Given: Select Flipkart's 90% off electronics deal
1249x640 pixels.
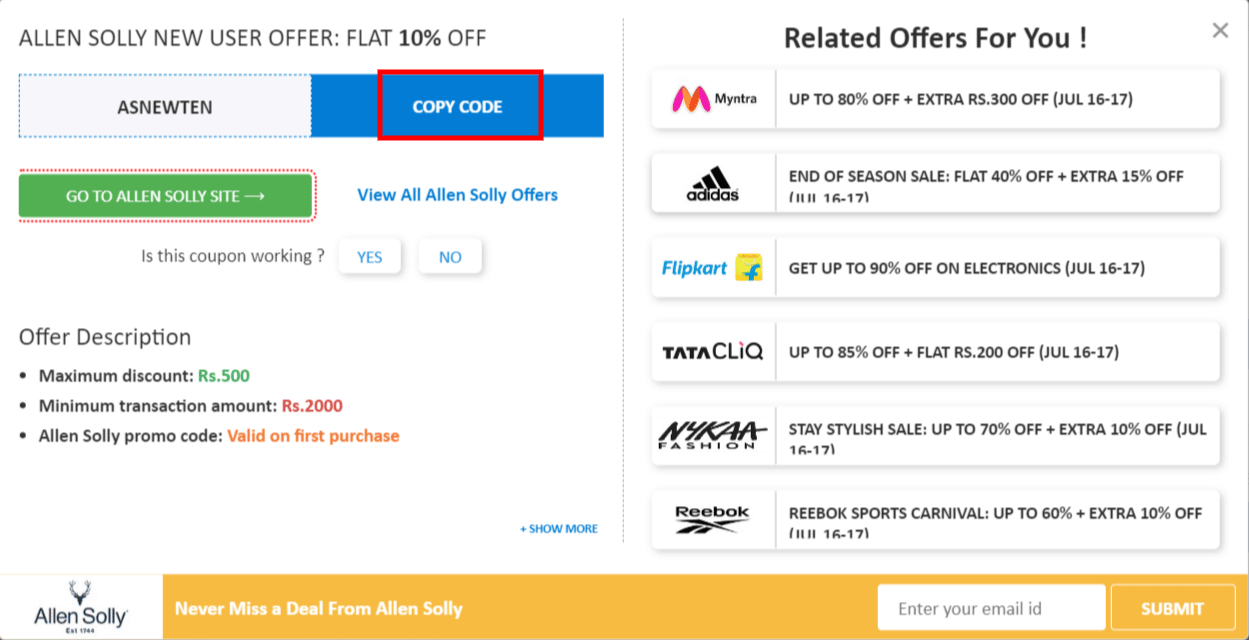Looking at the screenshot, I should coord(995,268).
